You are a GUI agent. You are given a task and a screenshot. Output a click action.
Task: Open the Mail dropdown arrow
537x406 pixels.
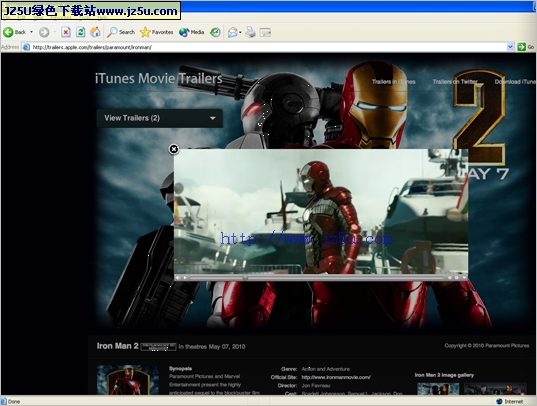tap(240, 32)
